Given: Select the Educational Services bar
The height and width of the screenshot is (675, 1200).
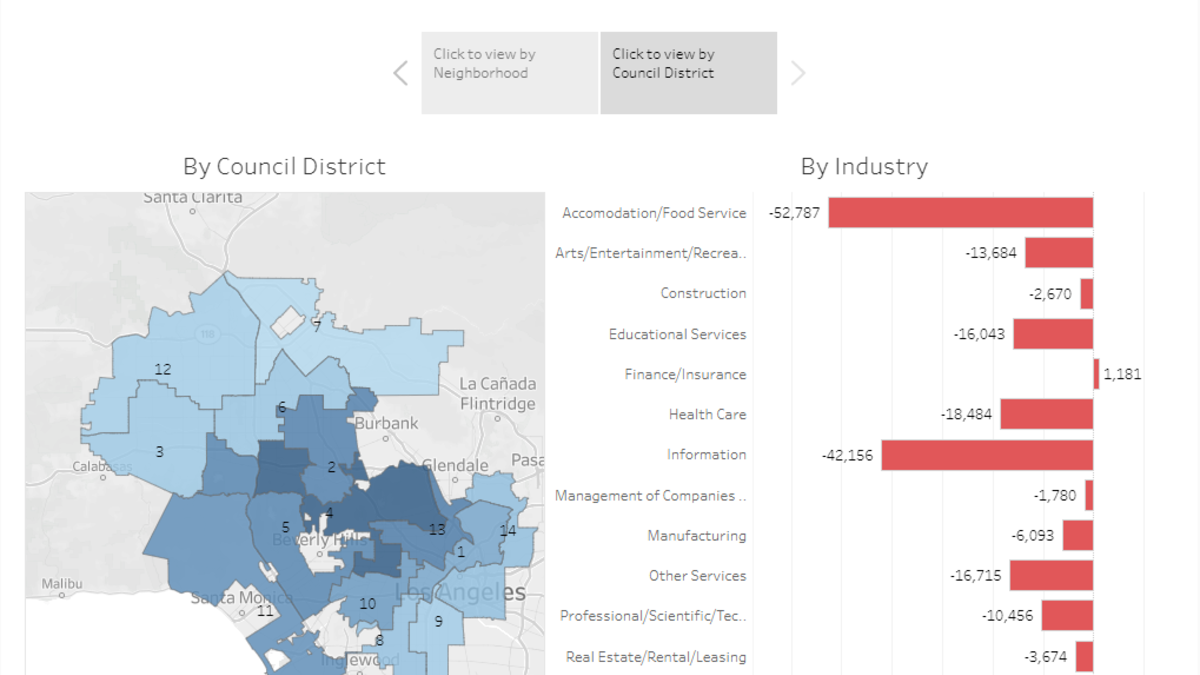Looking at the screenshot, I should pyautogui.click(x=1052, y=334).
